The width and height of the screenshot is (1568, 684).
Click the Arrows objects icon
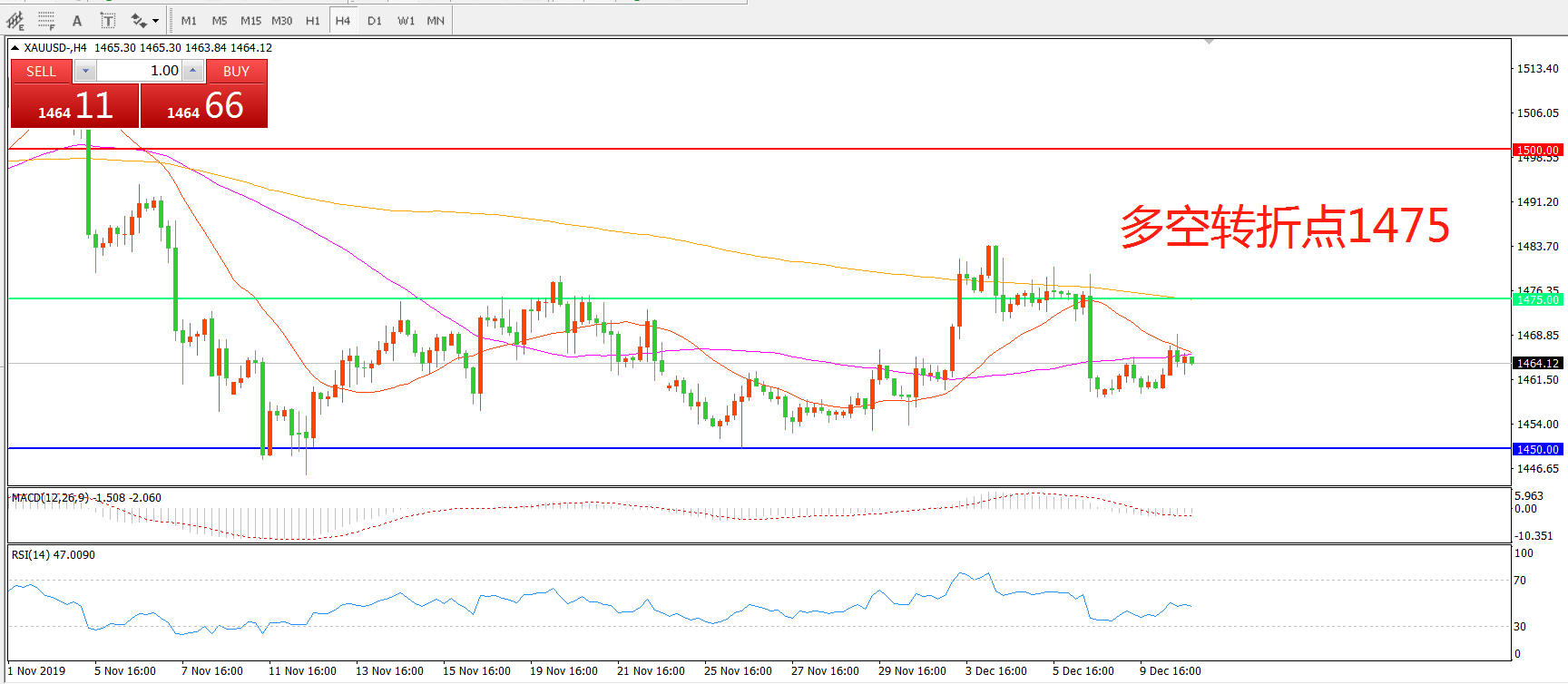138,20
